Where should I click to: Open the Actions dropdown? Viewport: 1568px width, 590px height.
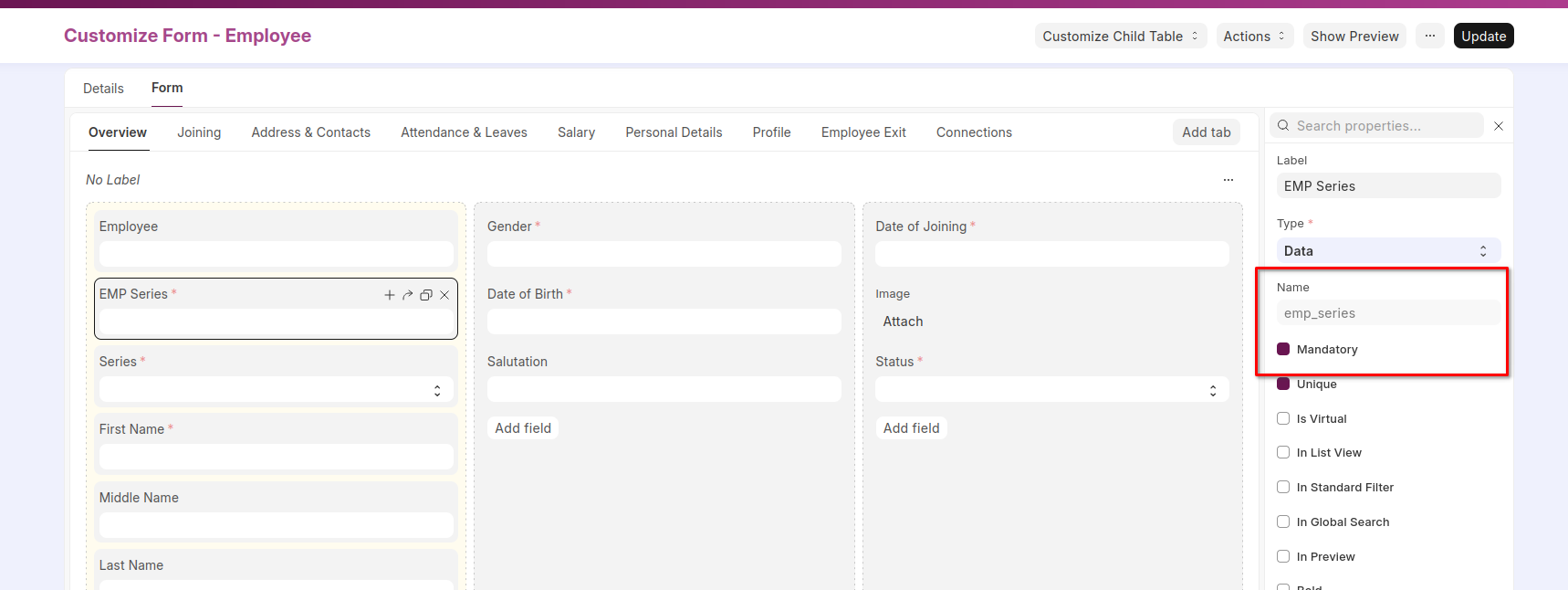click(1254, 37)
